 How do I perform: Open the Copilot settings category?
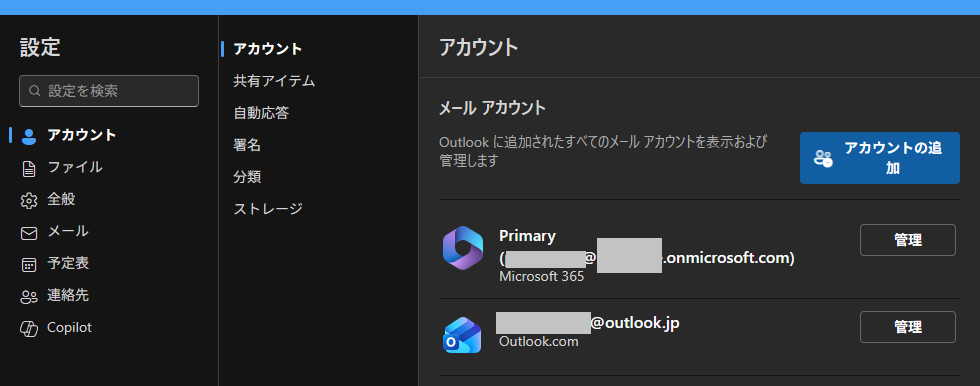coord(69,327)
